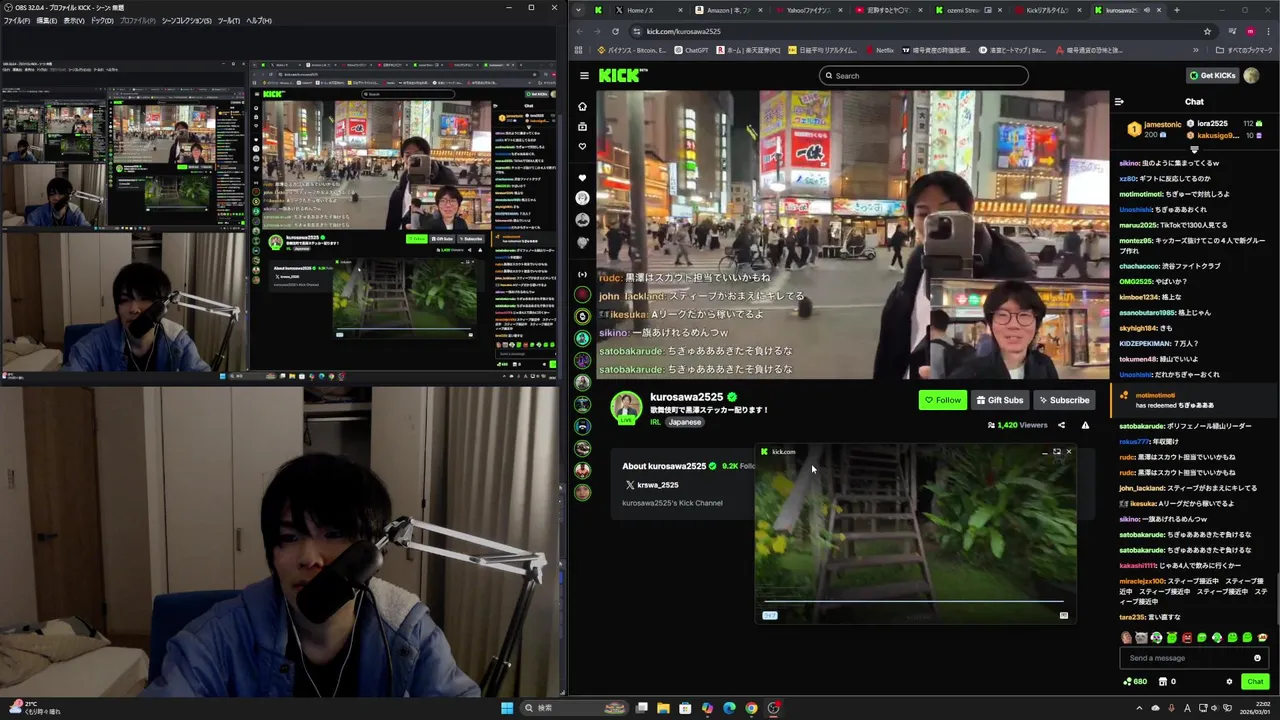Insert first emote in chat emote row
Image resolution: width=1280 pixels, height=720 pixels.
(x=1126, y=637)
